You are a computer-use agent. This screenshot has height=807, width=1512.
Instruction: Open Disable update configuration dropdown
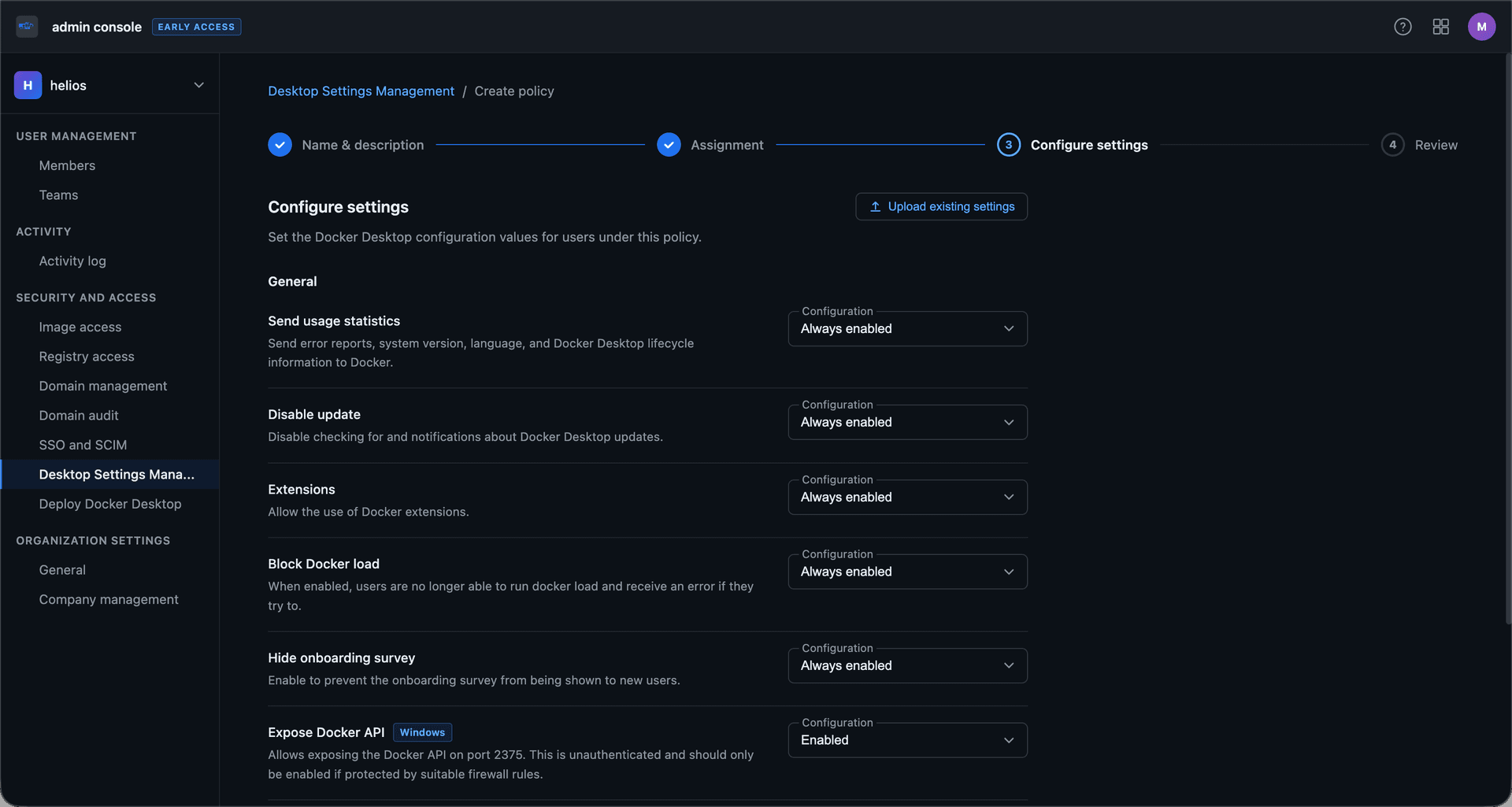(x=907, y=423)
